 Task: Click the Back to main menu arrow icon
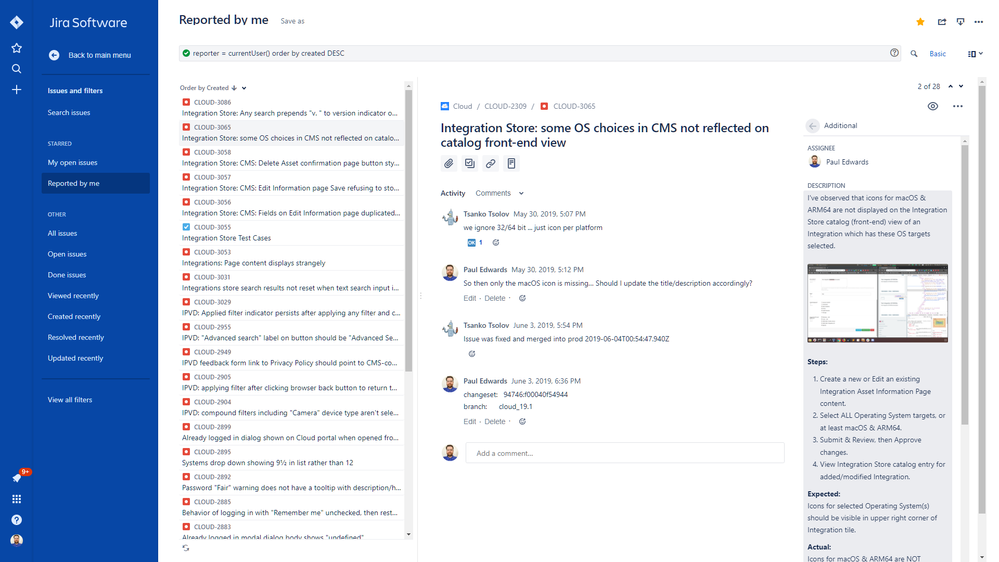click(x=54, y=55)
